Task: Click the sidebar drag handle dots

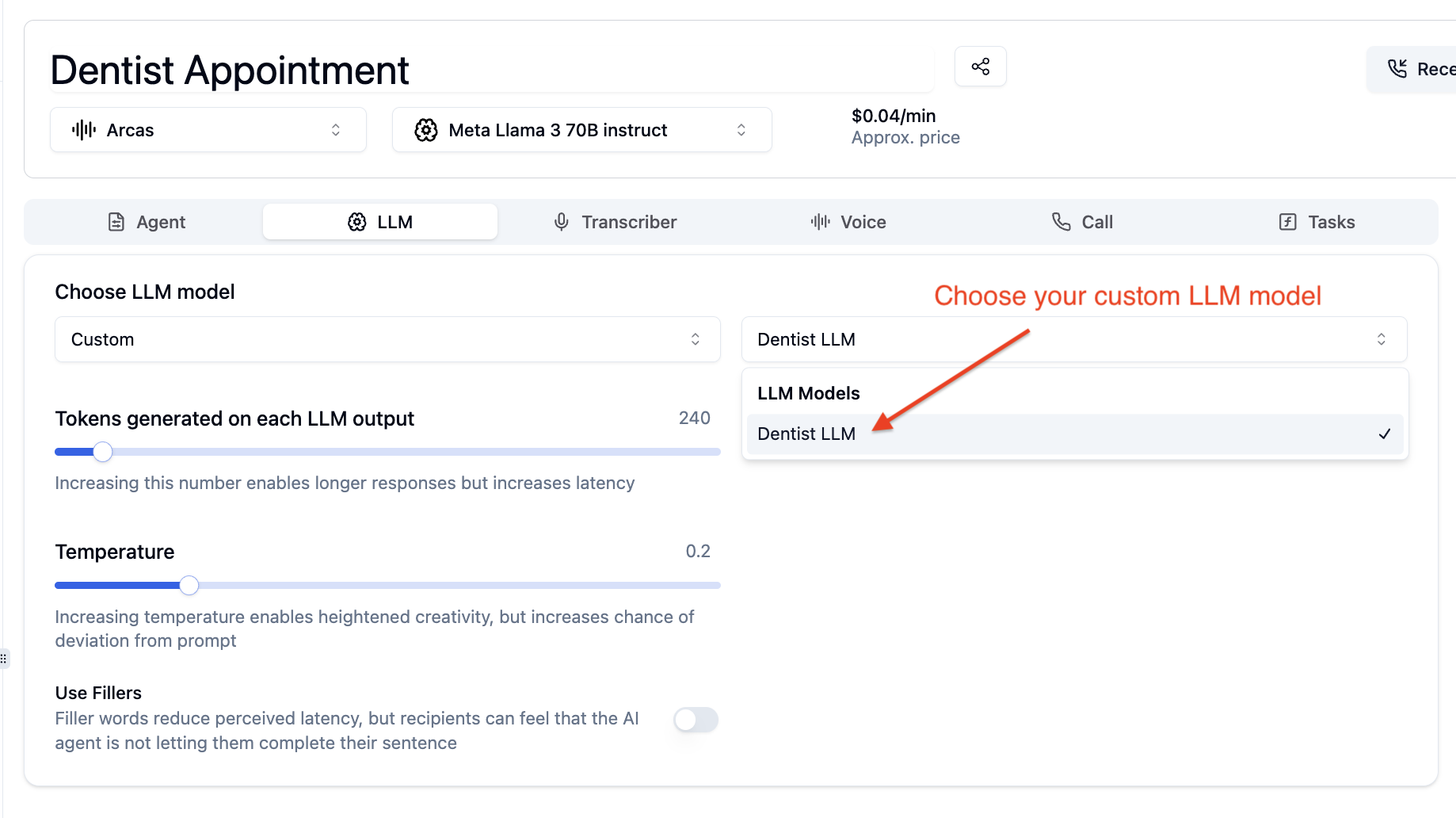Action: (x=4, y=658)
